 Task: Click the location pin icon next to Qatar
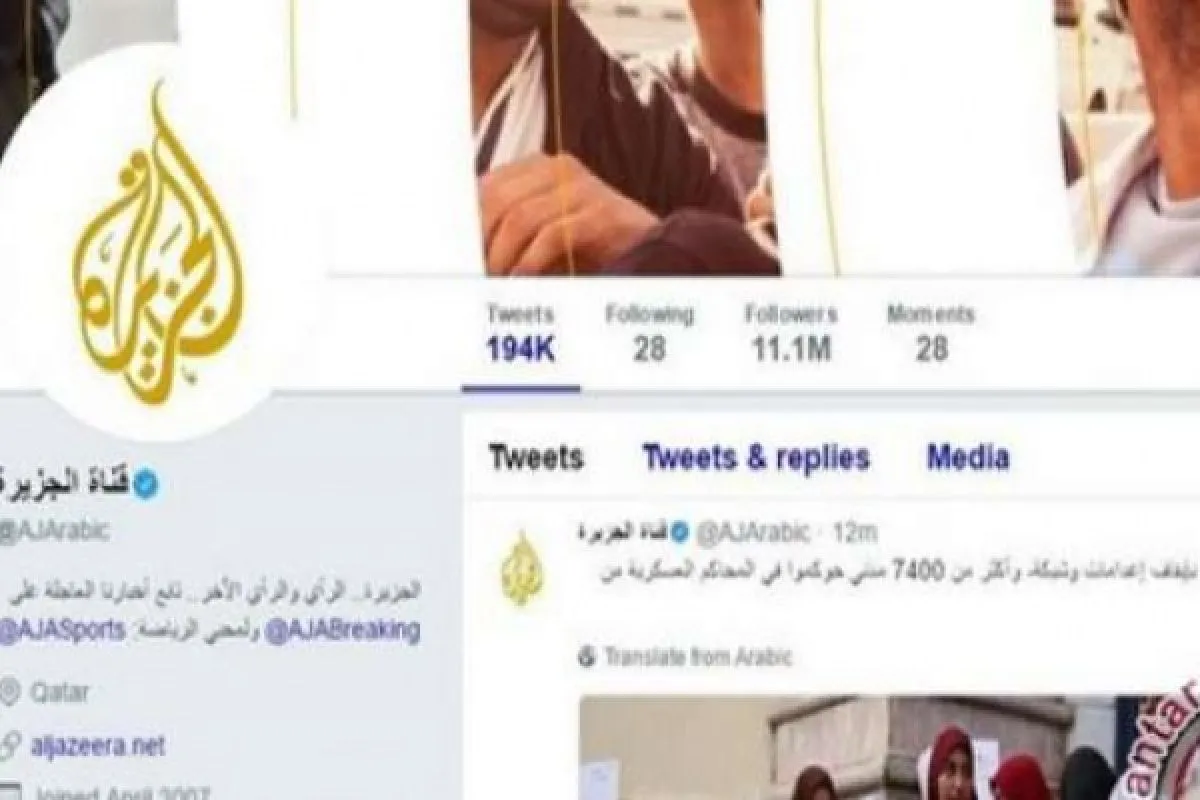pos(10,692)
